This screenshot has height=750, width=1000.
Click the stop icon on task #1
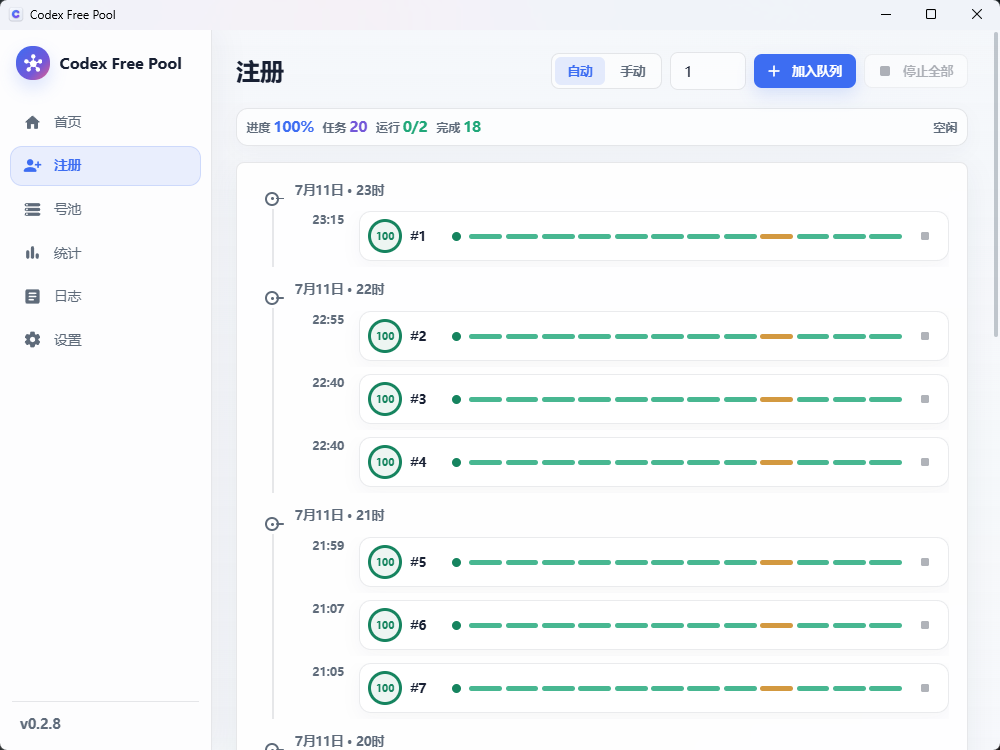(925, 237)
